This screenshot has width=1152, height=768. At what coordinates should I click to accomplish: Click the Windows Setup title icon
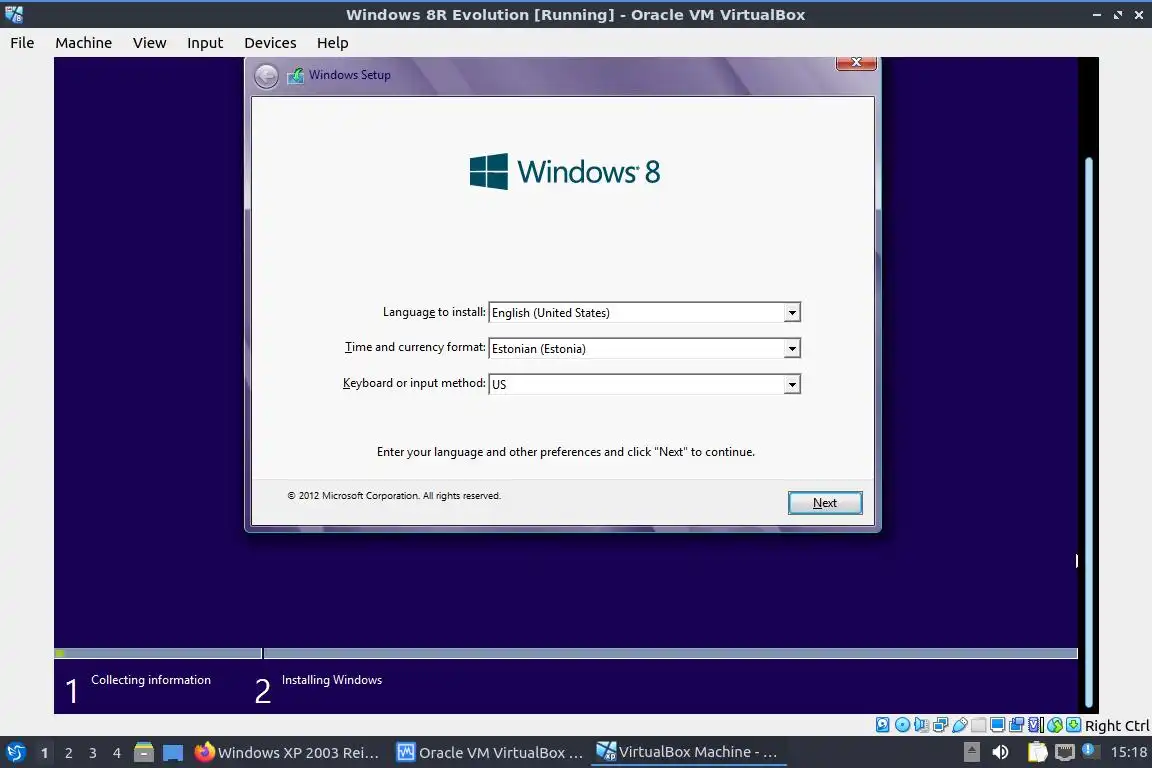(x=295, y=75)
